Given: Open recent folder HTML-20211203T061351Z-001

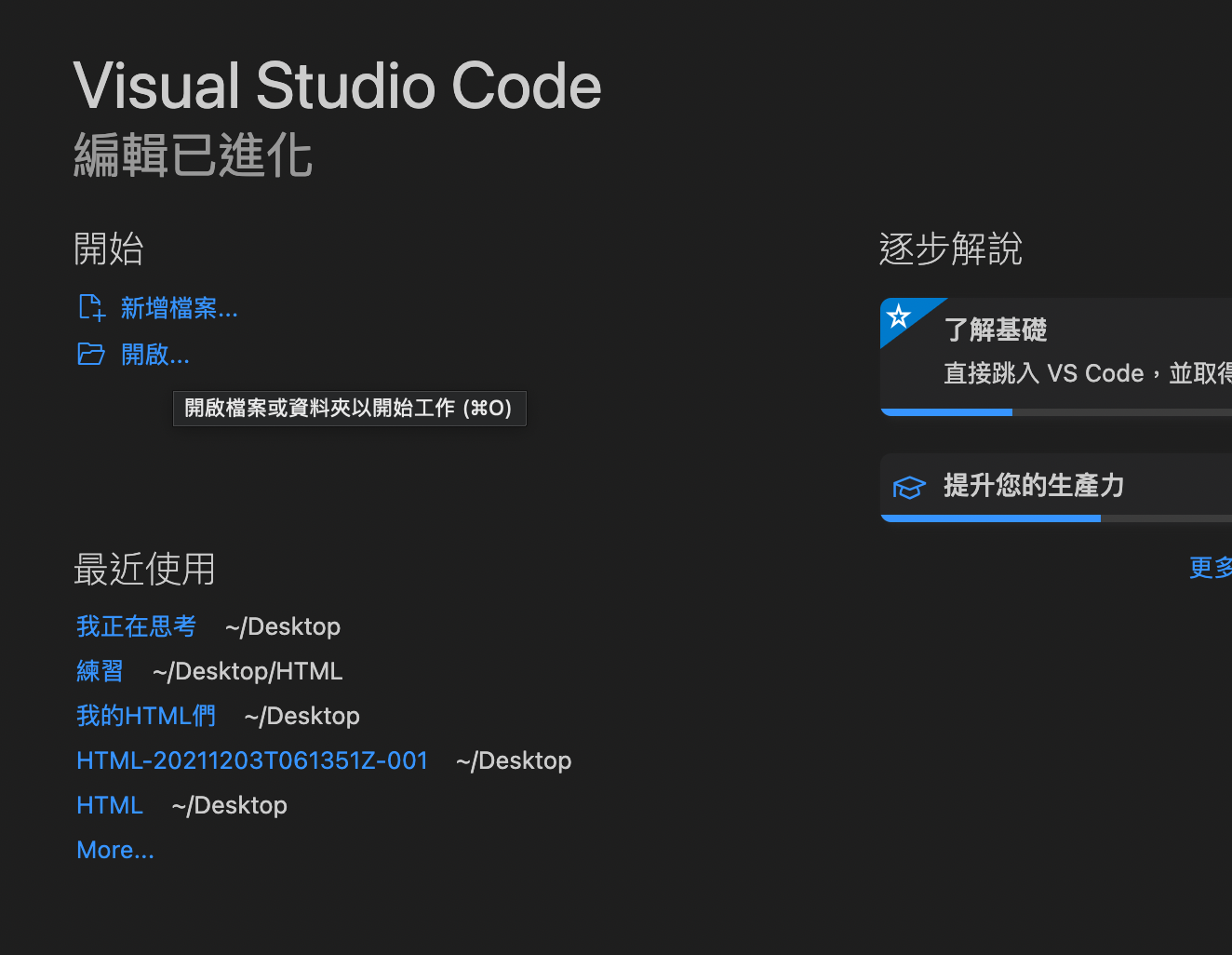Looking at the screenshot, I should pyautogui.click(x=252, y=760).
